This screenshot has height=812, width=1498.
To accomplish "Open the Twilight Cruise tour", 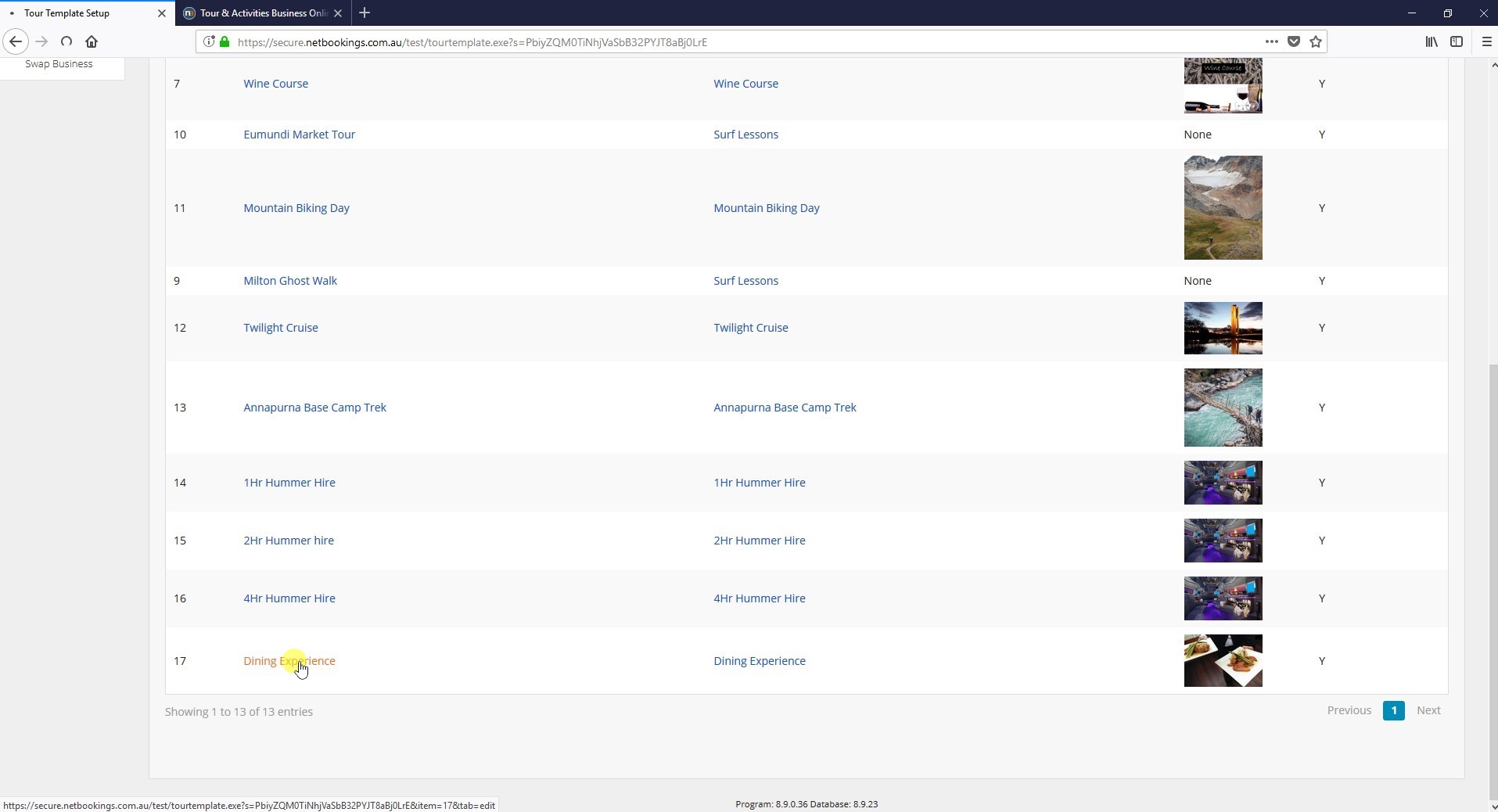I will pyautogui.click(x=280, y=327).
